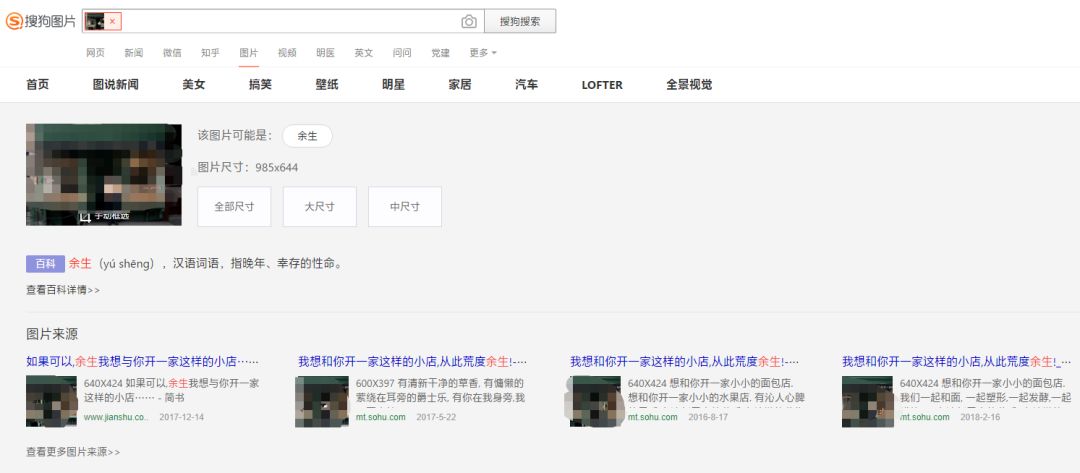1080x473 pixels.
Task: Filter by 大尺寸 image size
Action: click(319, 207)
